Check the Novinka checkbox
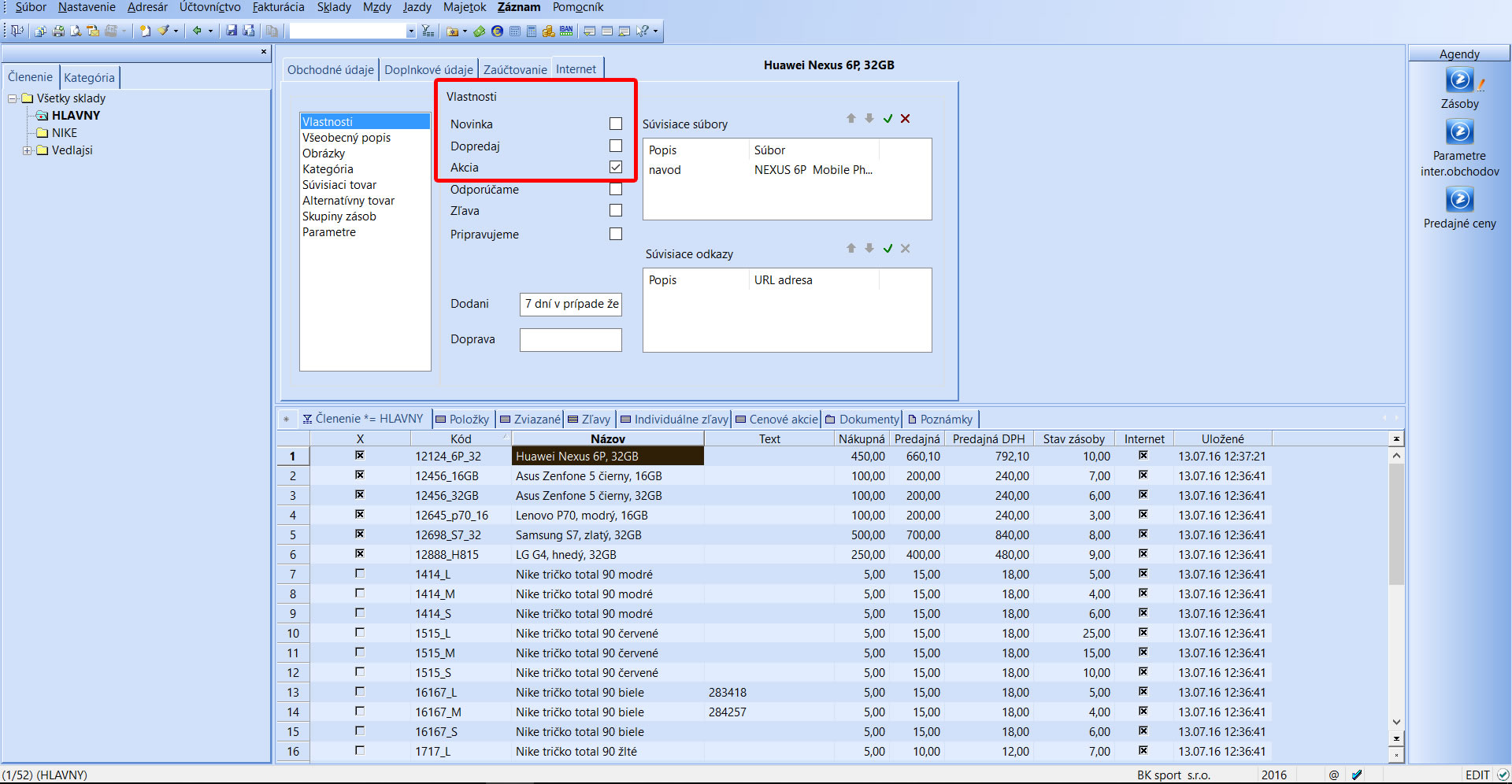The height and width of the screenshot is (784, 1512). click(x=616, y=124)
